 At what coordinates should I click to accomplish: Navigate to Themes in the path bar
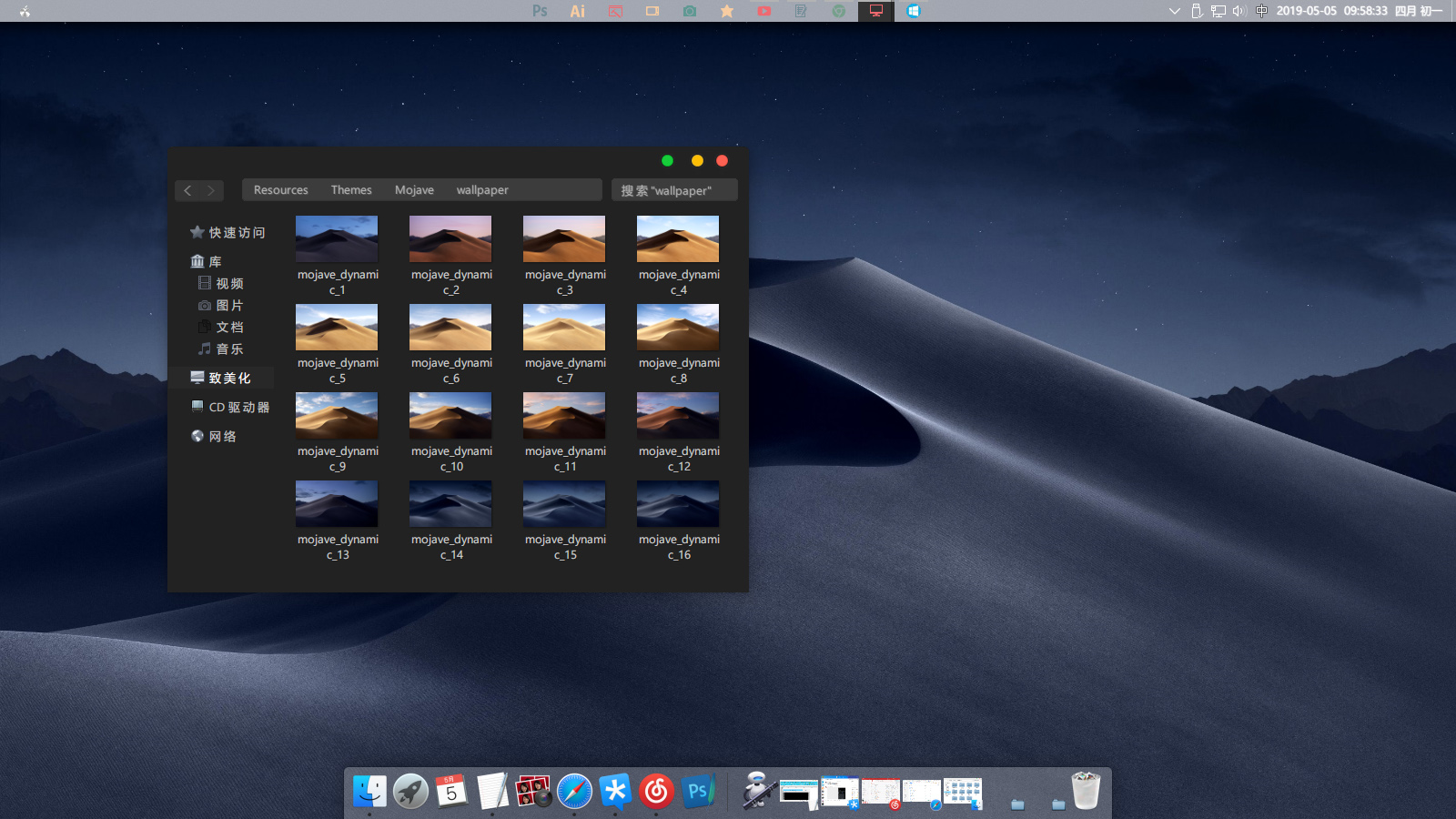pyautogui.click(x=351, y=190)
